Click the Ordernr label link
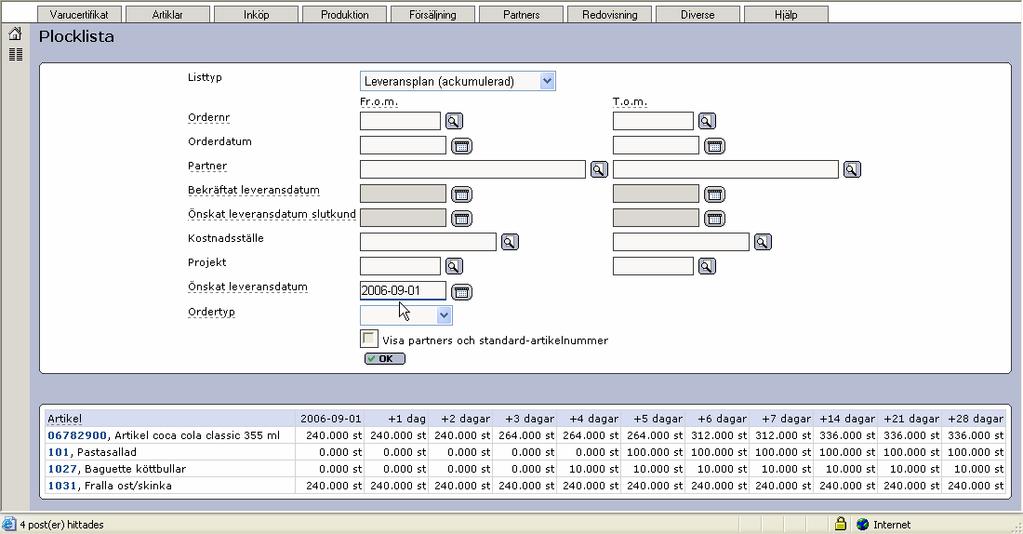Viewport: 1023px width, 534px height. (209, 118)
